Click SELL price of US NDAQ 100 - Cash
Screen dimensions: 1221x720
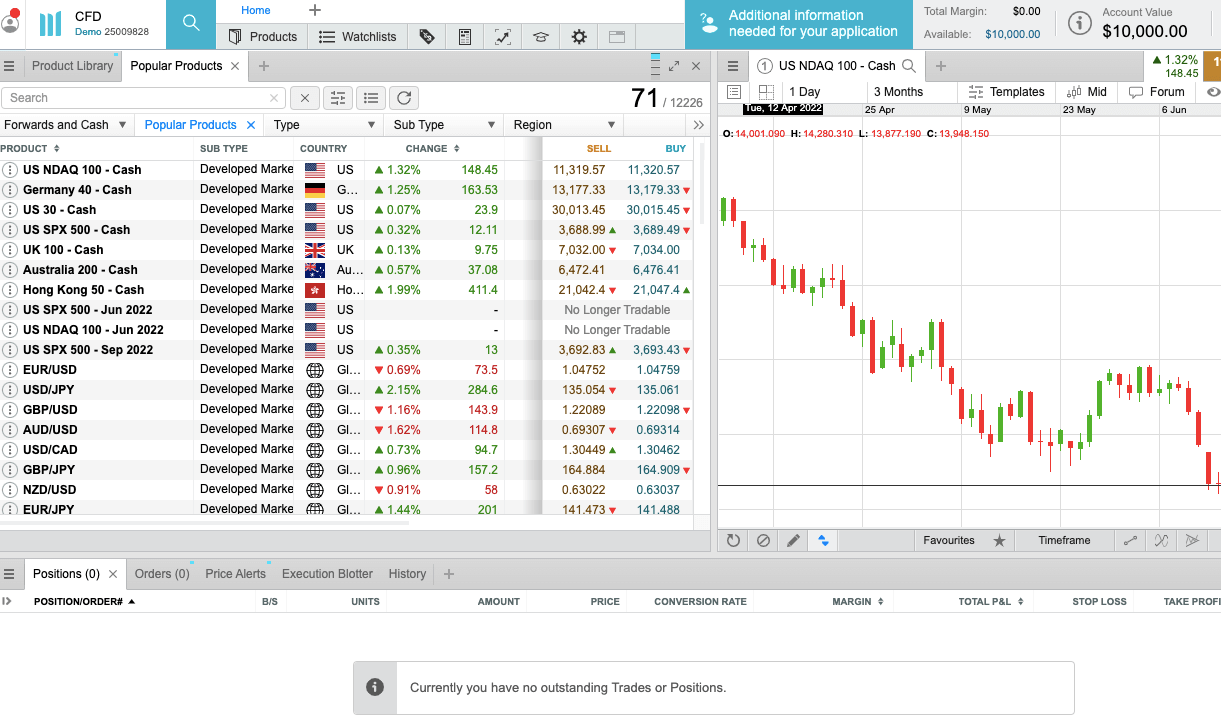click(x=579, y=170)
